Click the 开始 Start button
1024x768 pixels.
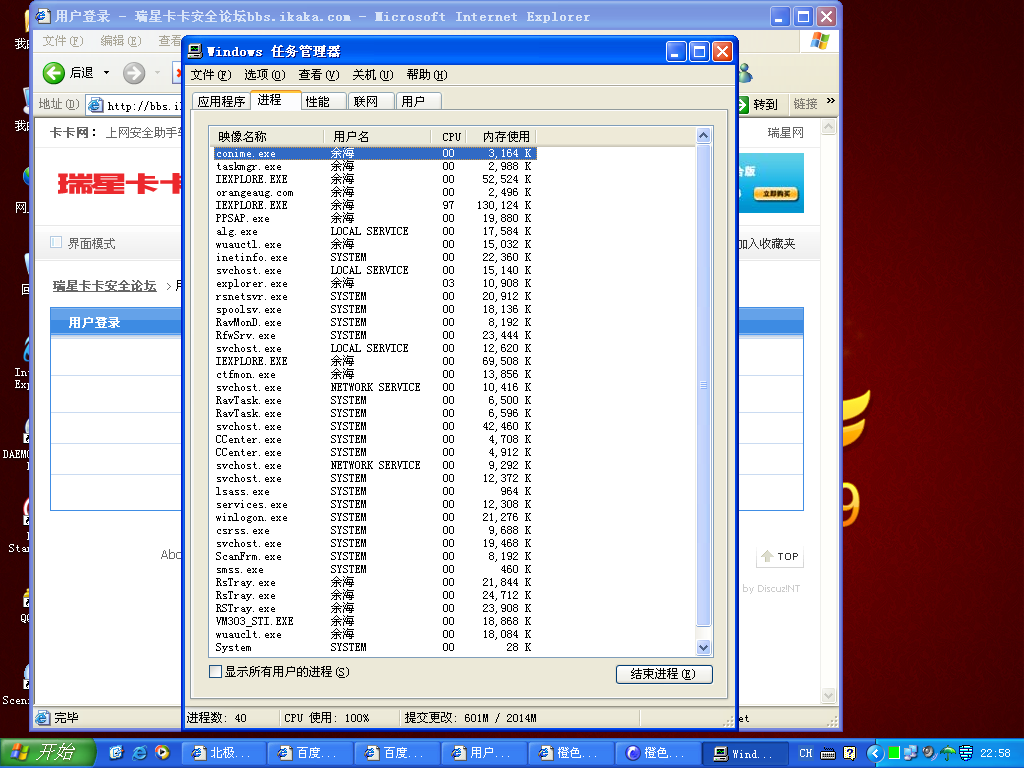(48, 752)
